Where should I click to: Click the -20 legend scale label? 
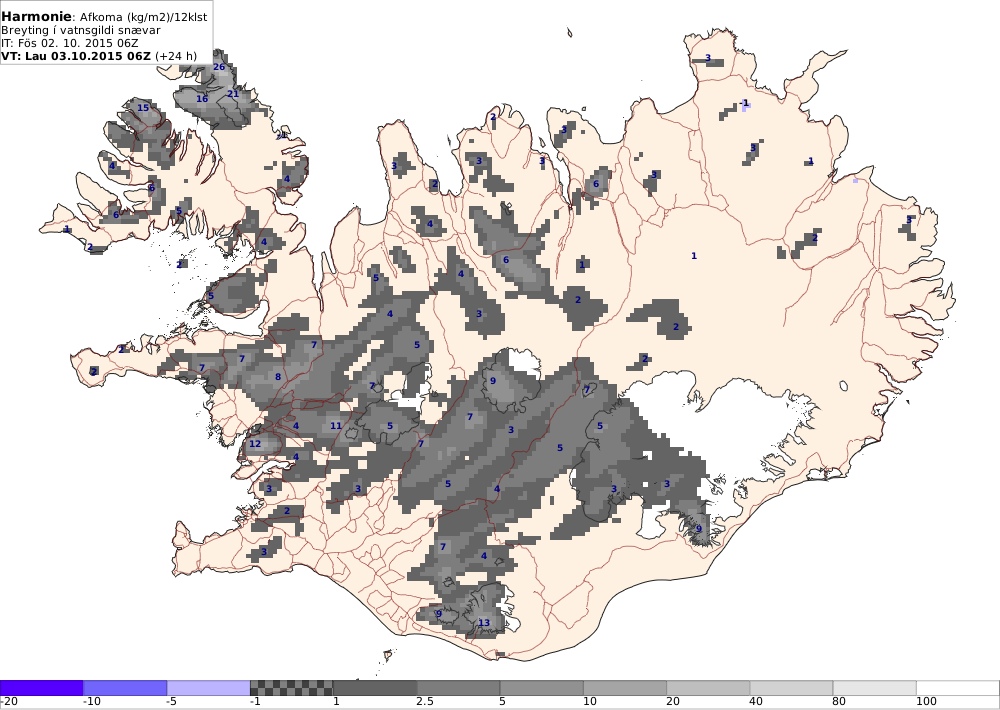(x=9, y=702)
